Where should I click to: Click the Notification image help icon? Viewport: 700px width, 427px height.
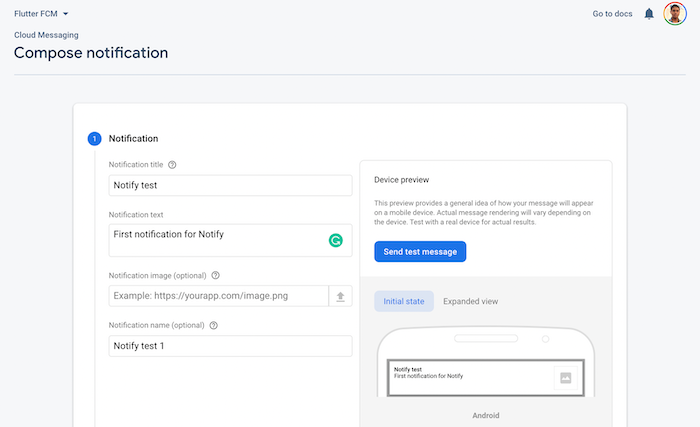pyautogui.click(x=216, y=275)
